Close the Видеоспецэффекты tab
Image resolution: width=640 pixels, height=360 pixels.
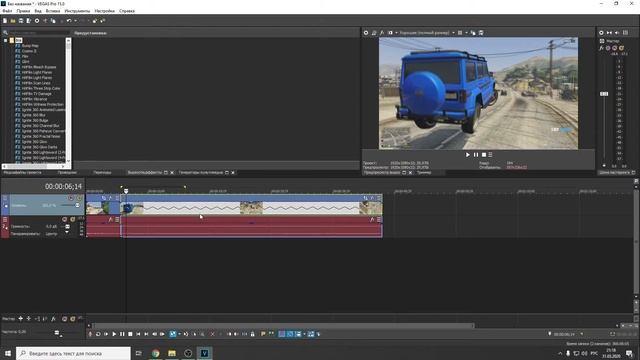click(172, 173)
